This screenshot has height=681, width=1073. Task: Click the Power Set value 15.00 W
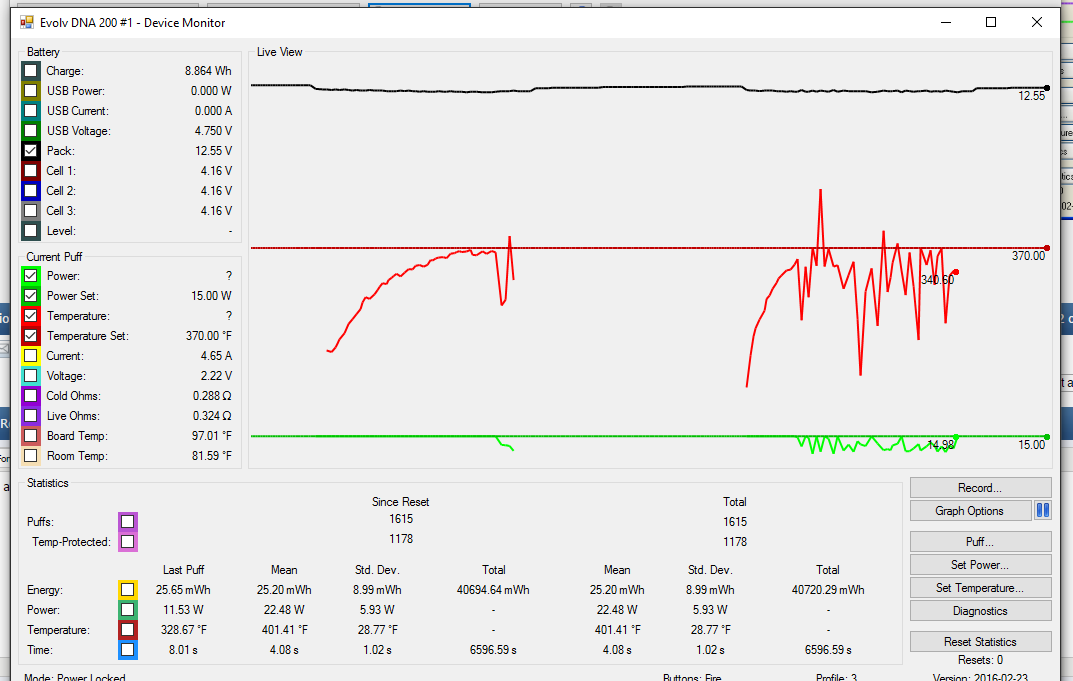pyautogui.click(x=211, y=296)
